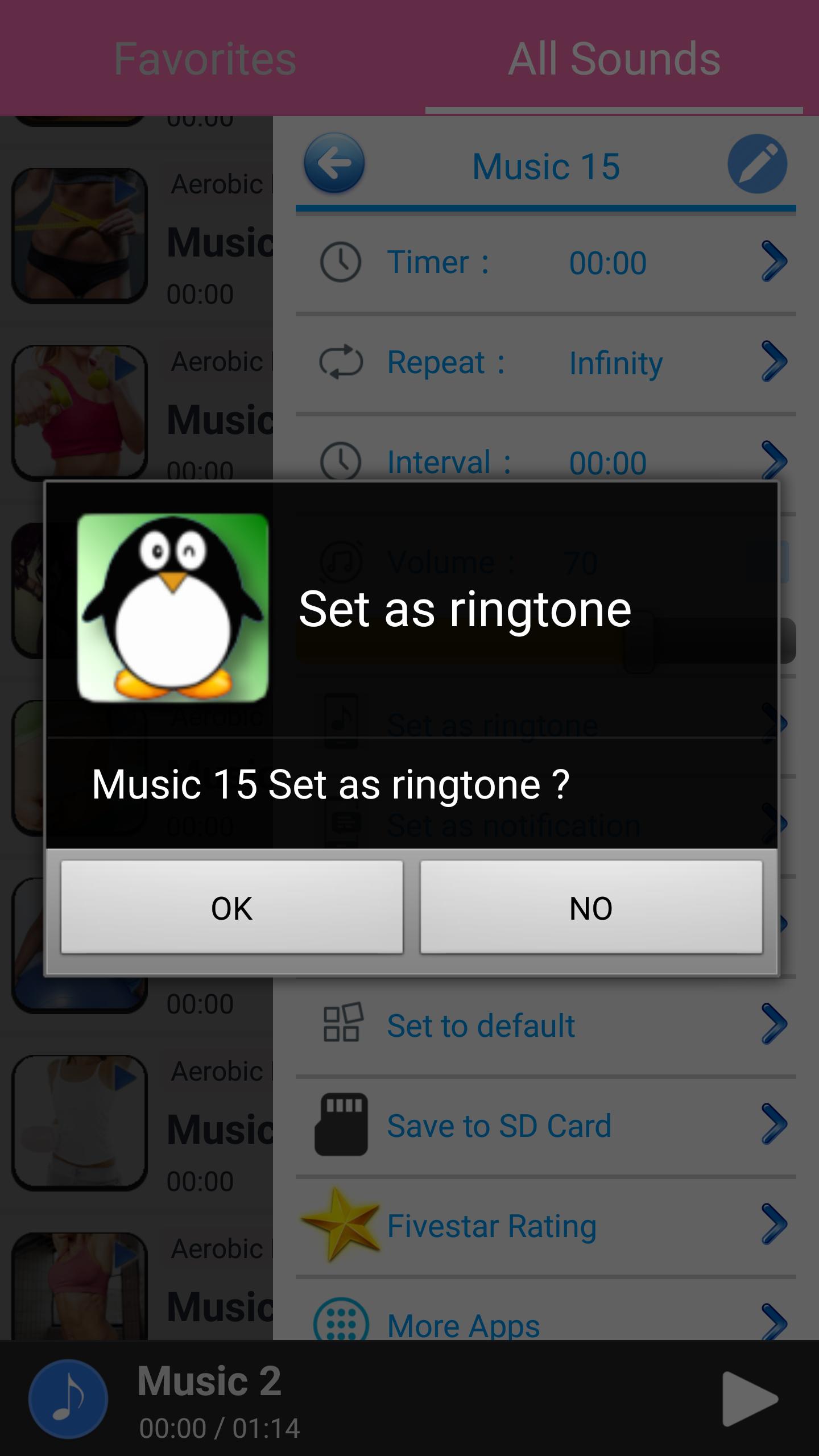The height and width of the screenshot is (1456, 819).
Task: Select the green-tape waist workout thumbnail
Action: tap(80, 235)
